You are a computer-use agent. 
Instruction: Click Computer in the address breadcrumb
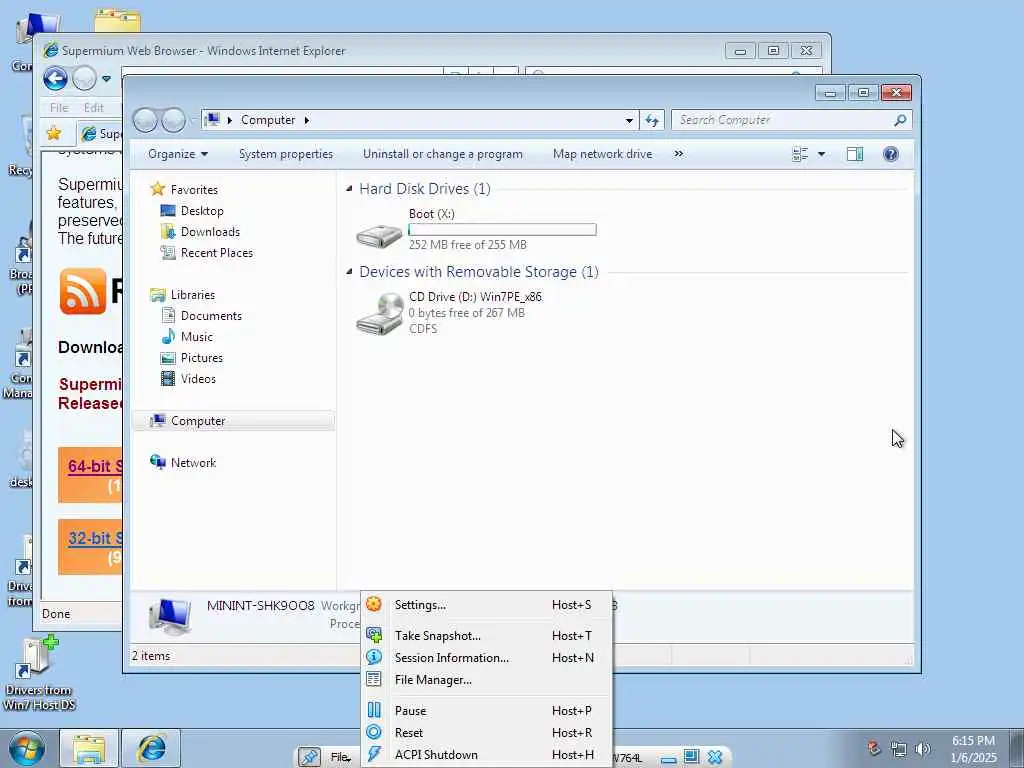click(x=268, y=120)
